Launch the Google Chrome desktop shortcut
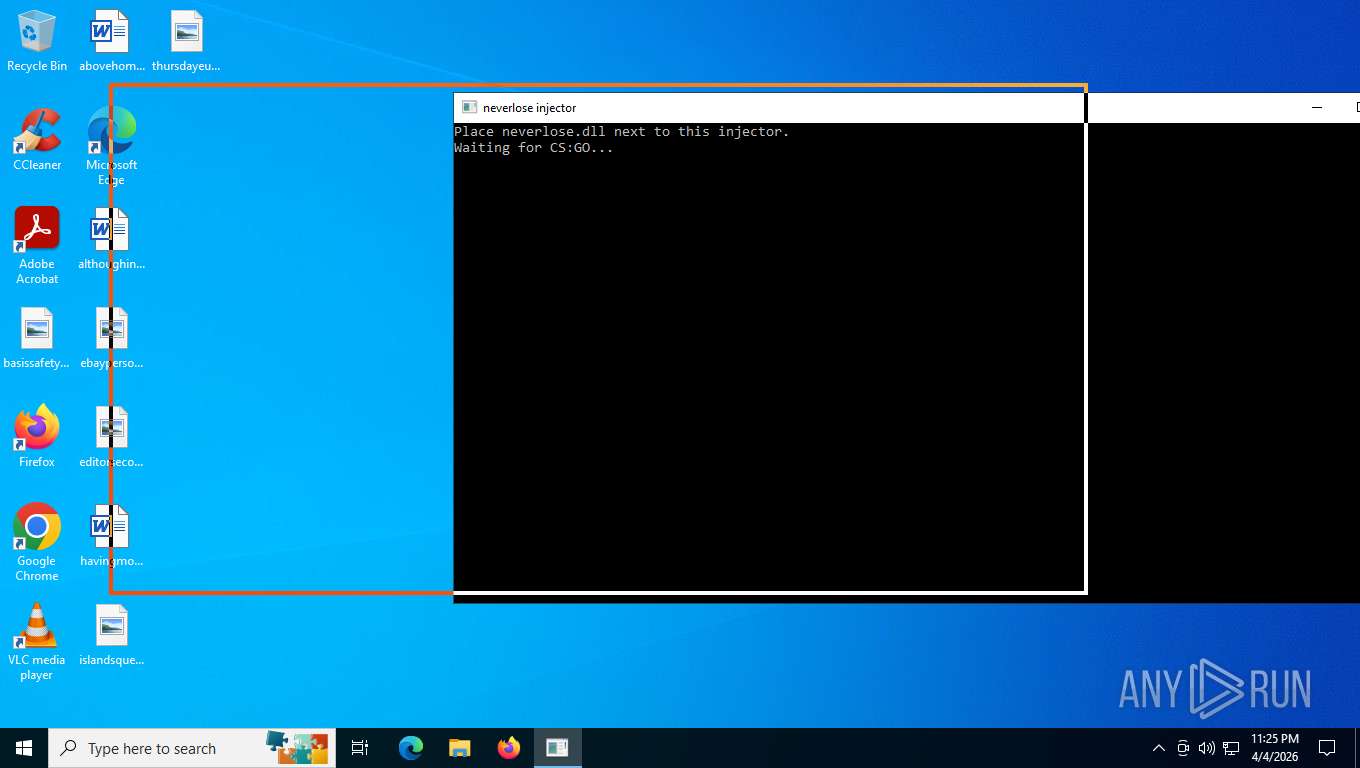Image resolution: width=1360 pixels, height=768 pixels. pyautogui.click(x=37, y=543)
